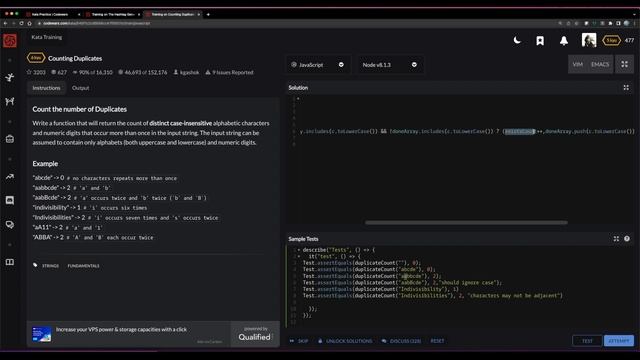Click the Counting Duplicates kata title

[75, 58]
